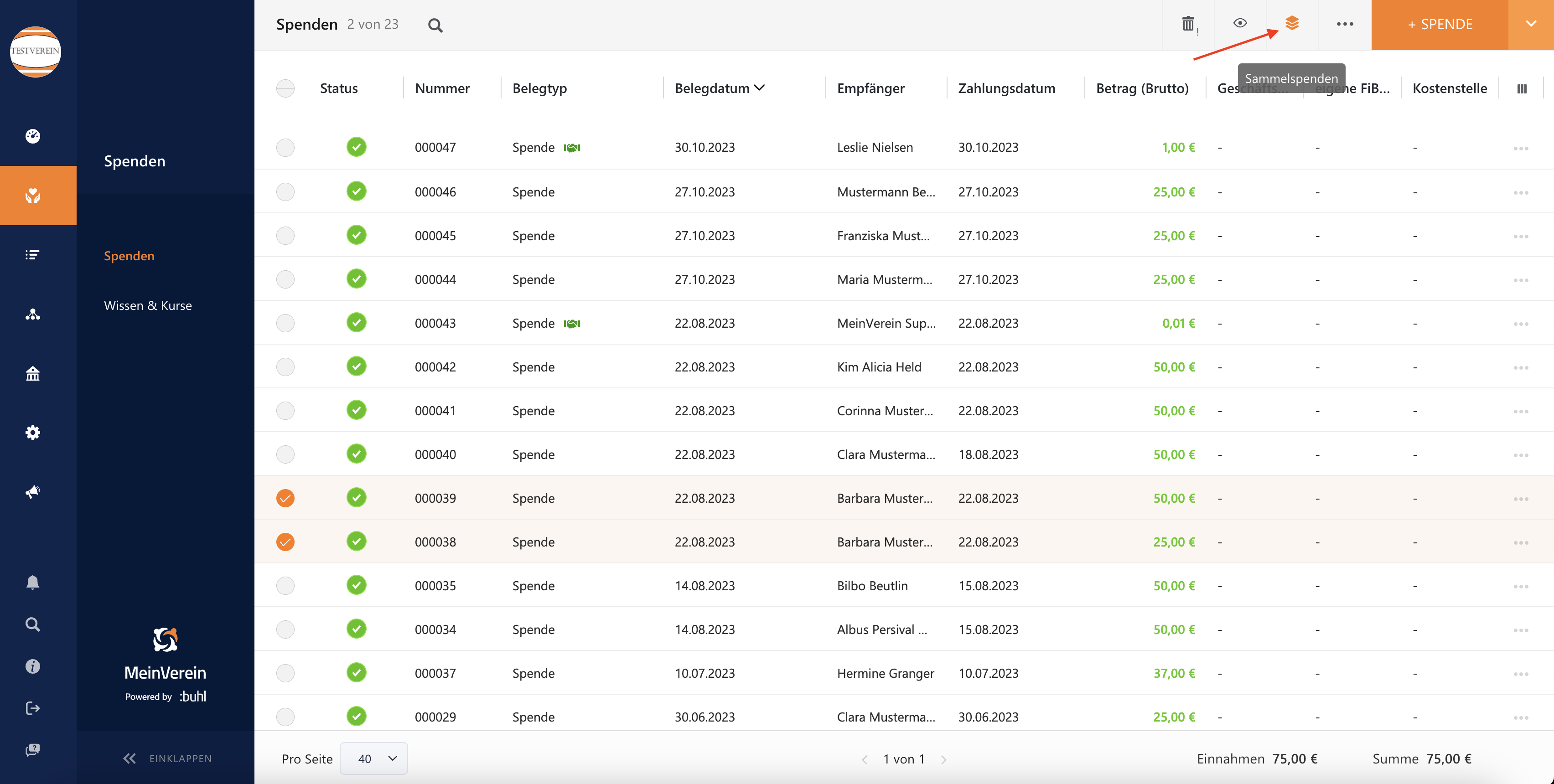Expand the dropdown arrow next to + SPENDE
Viewport: 1554px width, 784px height.
click(1530, 25)
